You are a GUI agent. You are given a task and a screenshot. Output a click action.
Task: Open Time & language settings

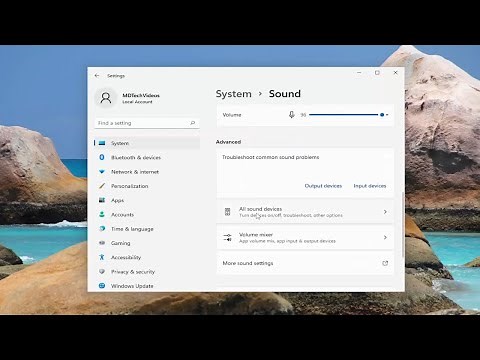[147, 229]
